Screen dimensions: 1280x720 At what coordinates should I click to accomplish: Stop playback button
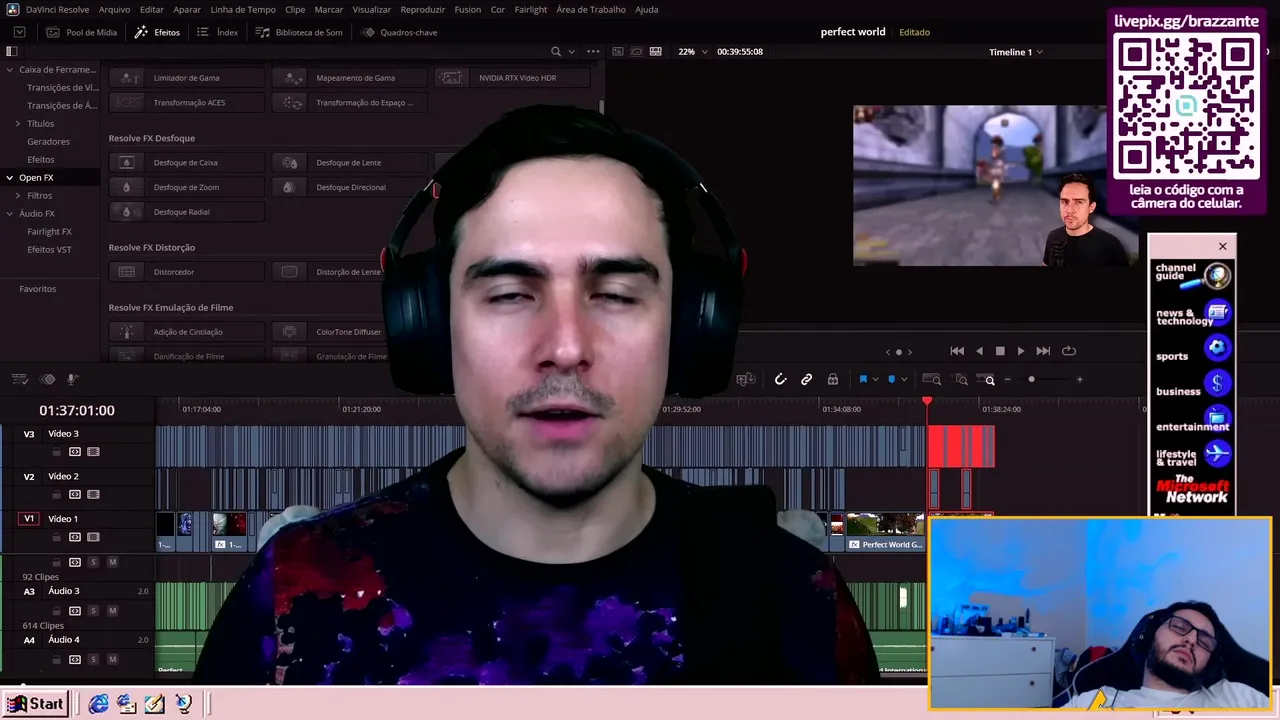[1000, 351]
